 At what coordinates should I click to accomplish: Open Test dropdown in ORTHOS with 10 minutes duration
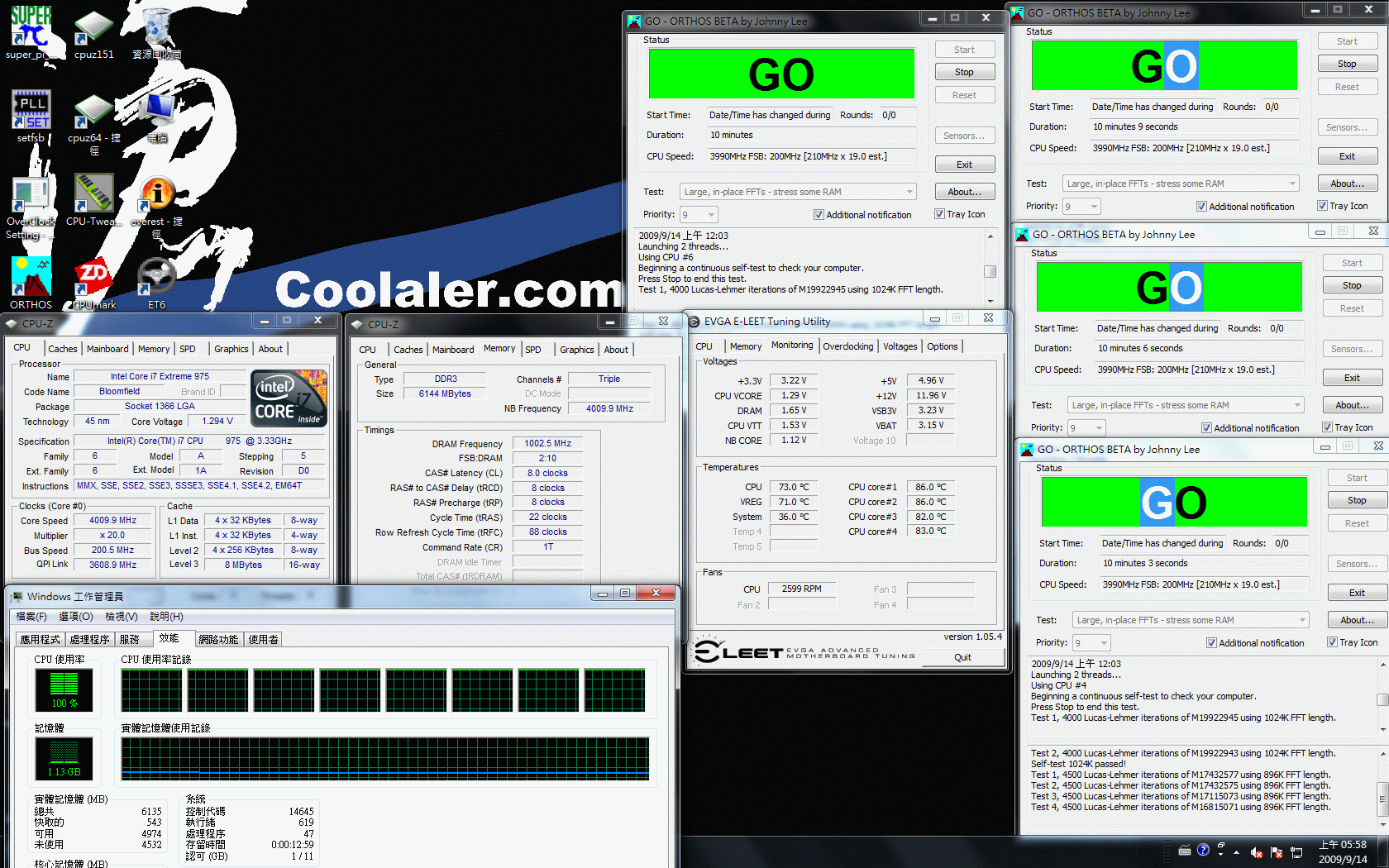tap(798, 192)
